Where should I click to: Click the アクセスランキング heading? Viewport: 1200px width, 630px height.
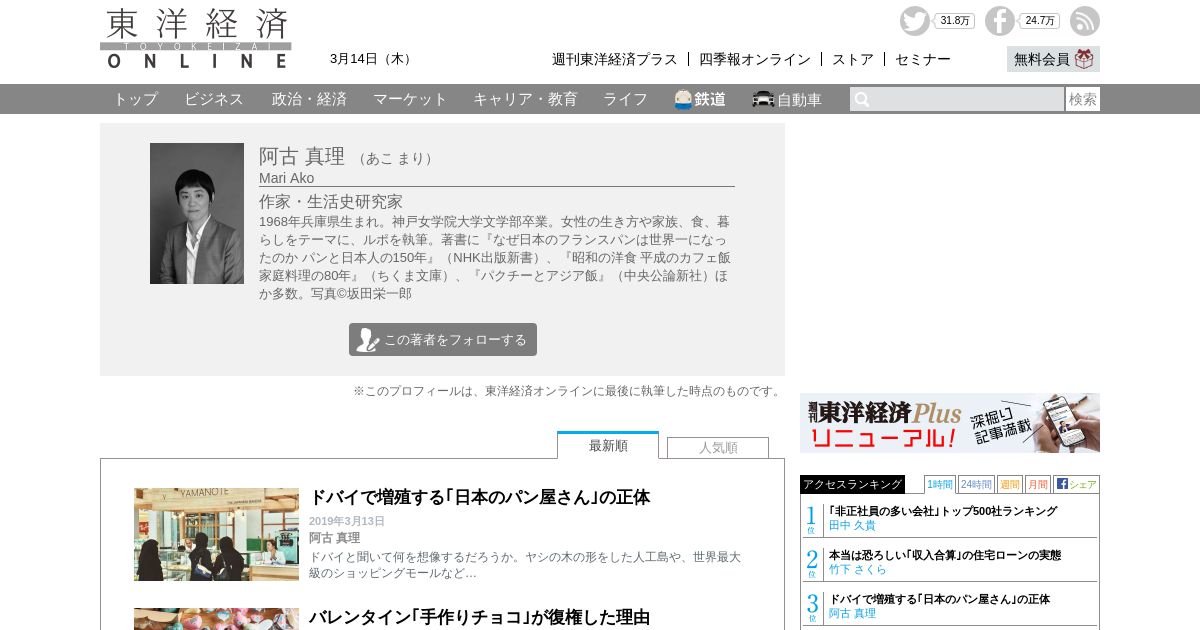coord(852,484)
